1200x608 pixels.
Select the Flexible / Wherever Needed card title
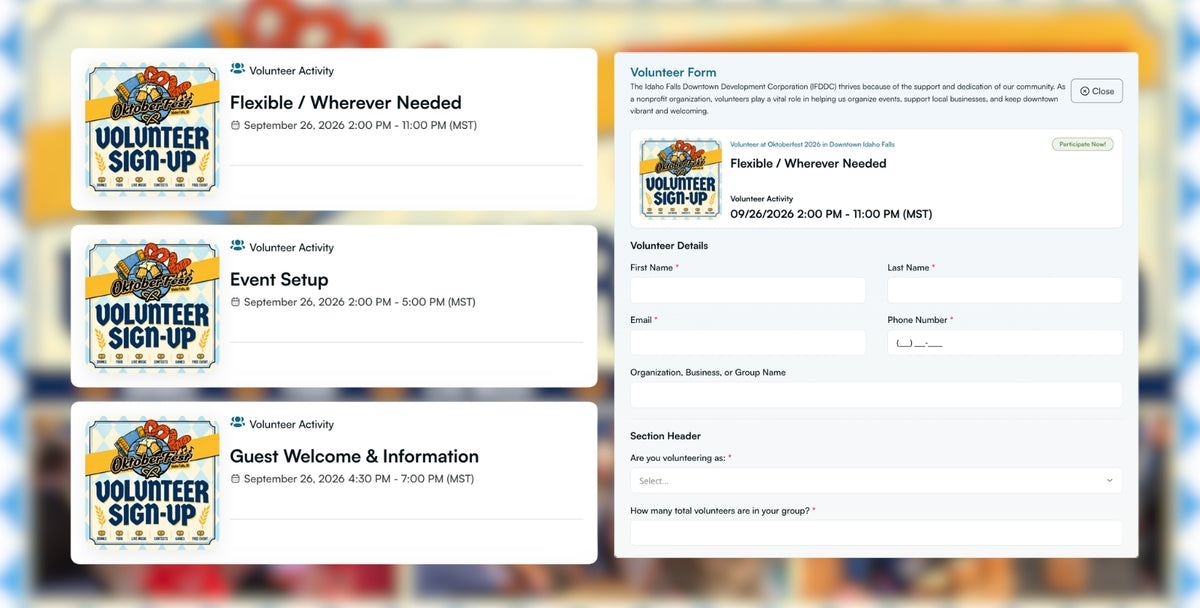pos(346,102)
